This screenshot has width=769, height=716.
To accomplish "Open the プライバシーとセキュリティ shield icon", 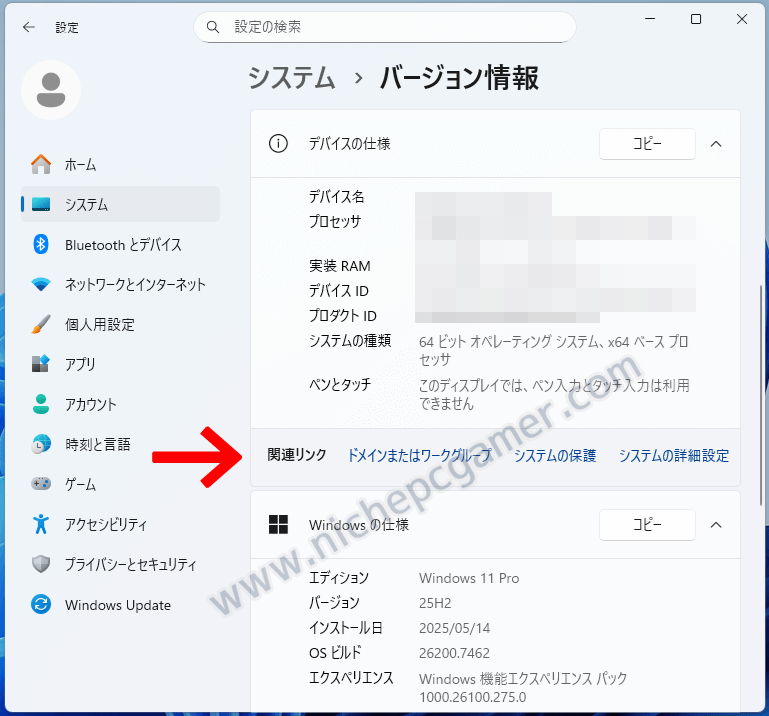I will [41, 564].
